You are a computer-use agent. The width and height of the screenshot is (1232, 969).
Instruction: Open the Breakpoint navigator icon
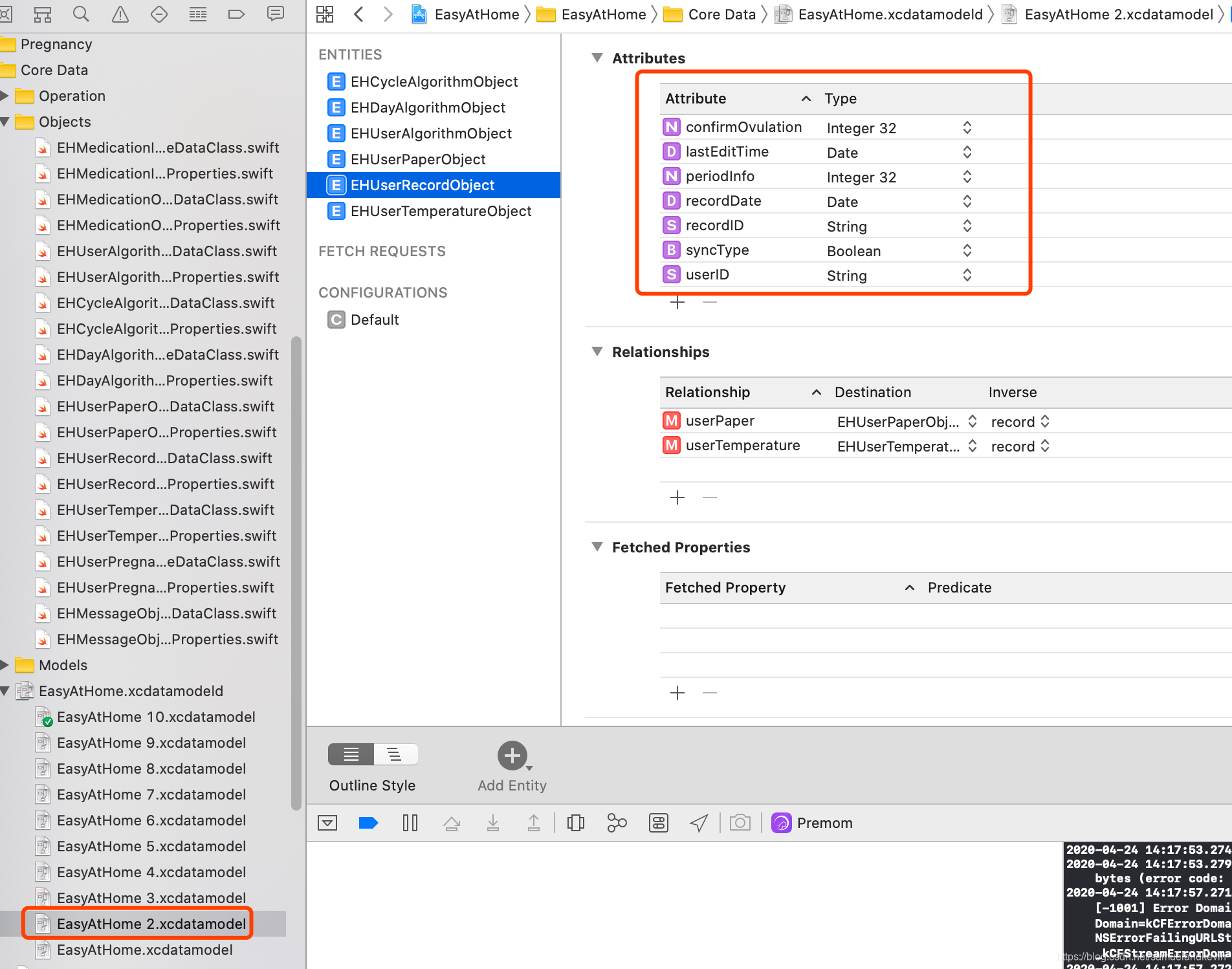[237, 14]
